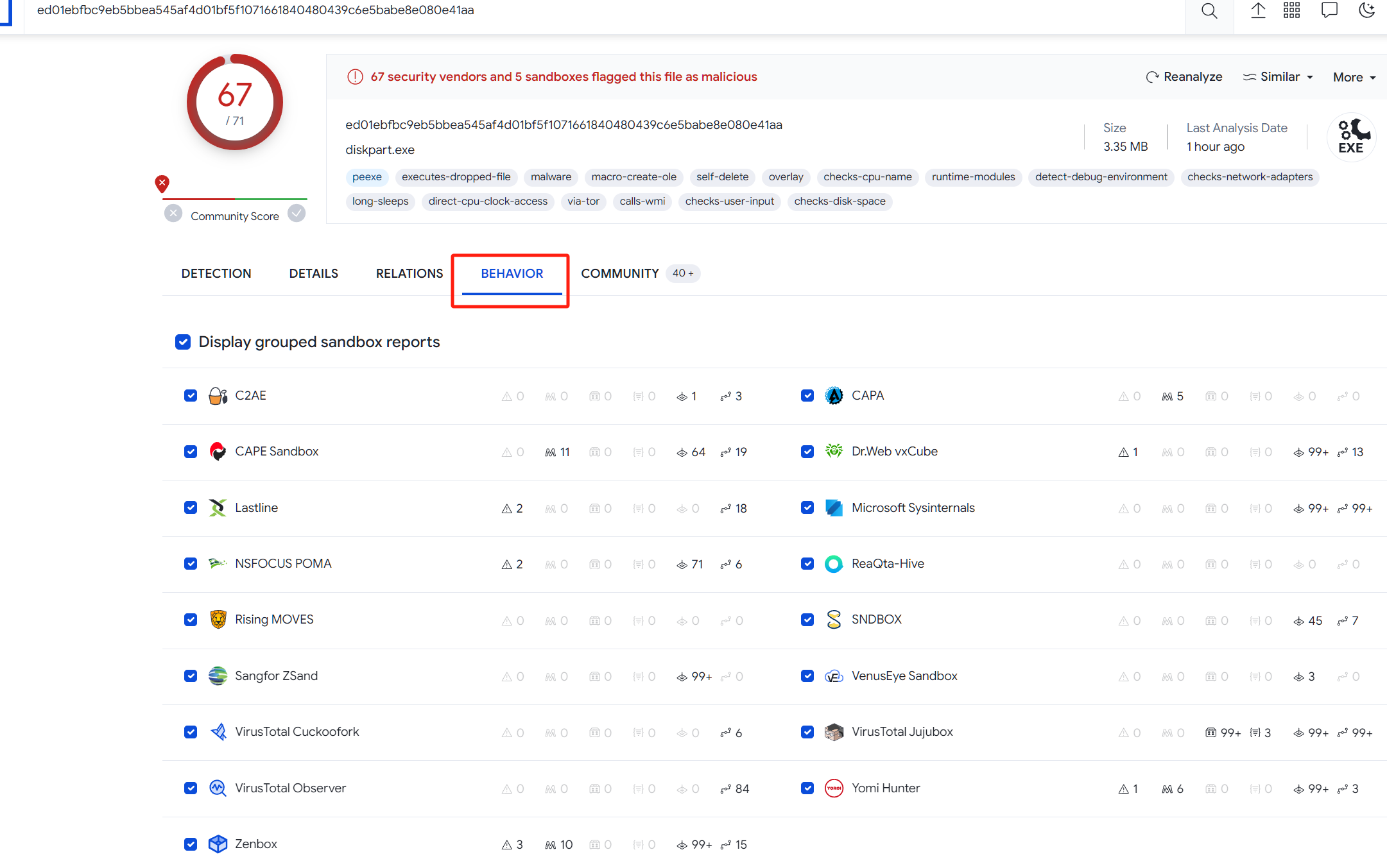
Task: Vote positive on community score
Action: pos(297,214)
